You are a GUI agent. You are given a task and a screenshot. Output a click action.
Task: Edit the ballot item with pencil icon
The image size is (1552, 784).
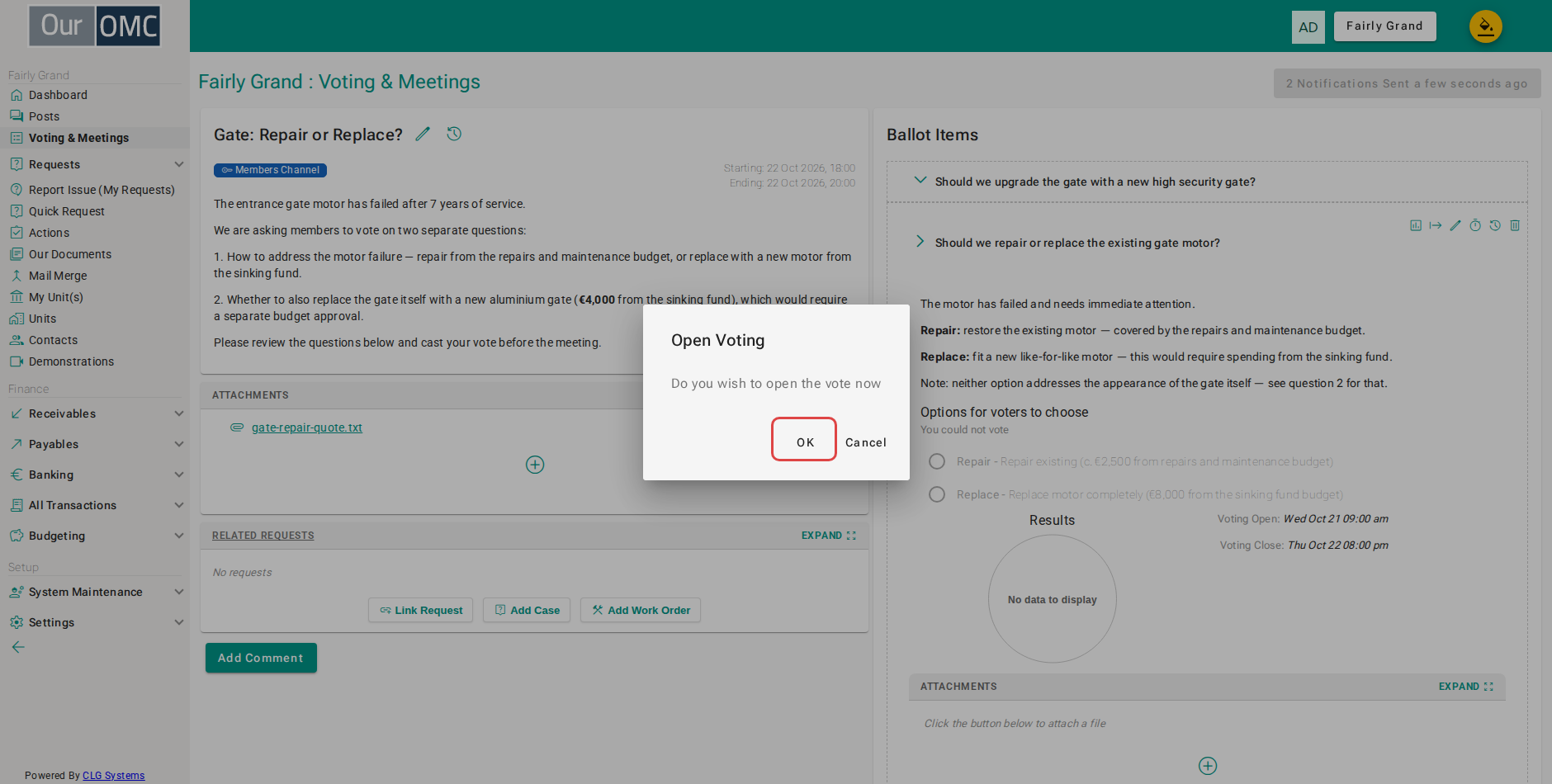(1455, 225)
